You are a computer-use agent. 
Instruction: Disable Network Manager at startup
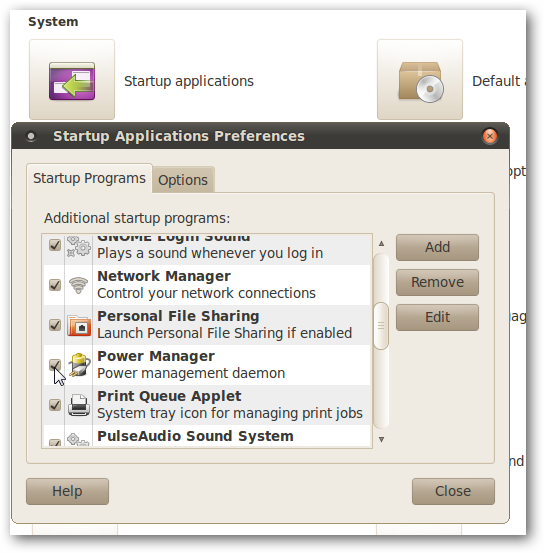(x=55, y=285)
